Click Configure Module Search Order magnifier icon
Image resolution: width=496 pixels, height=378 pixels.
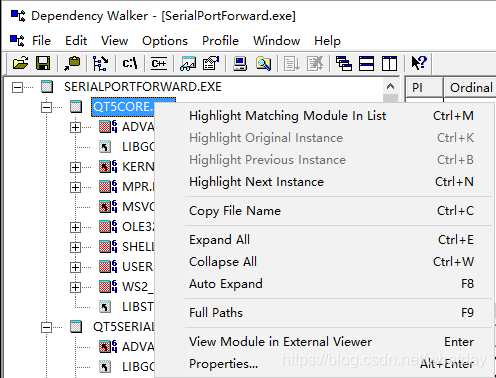tap(263, 63)
